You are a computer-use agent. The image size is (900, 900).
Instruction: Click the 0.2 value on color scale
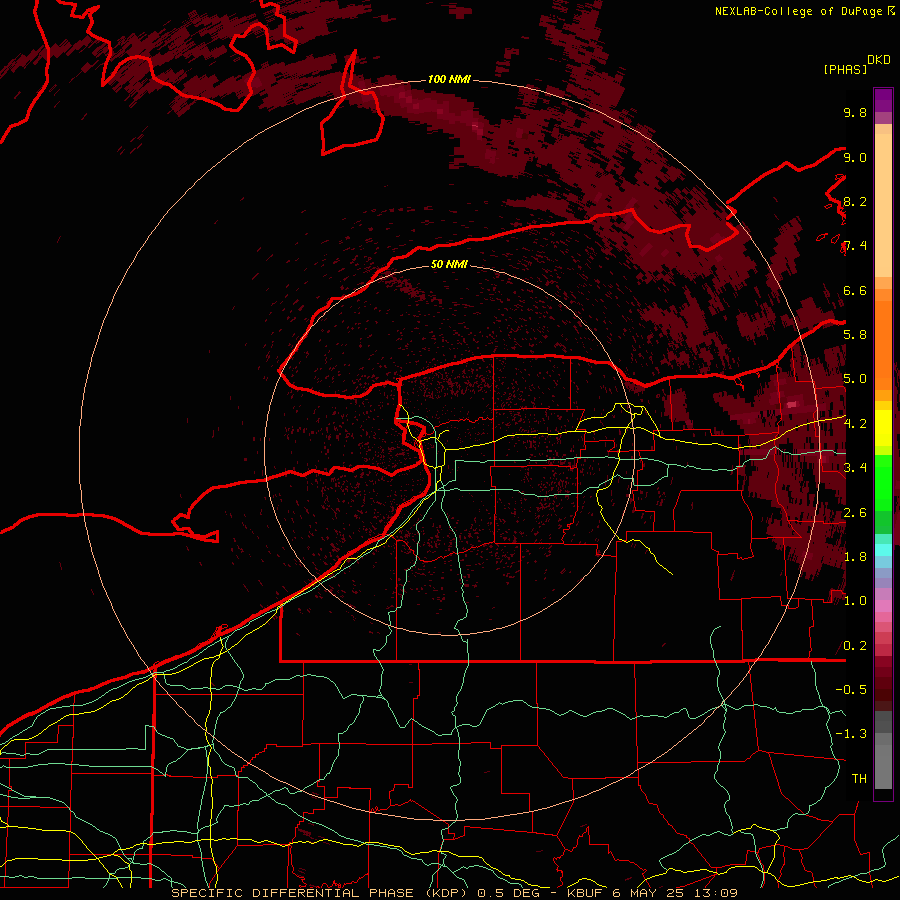tap(855, 646)
